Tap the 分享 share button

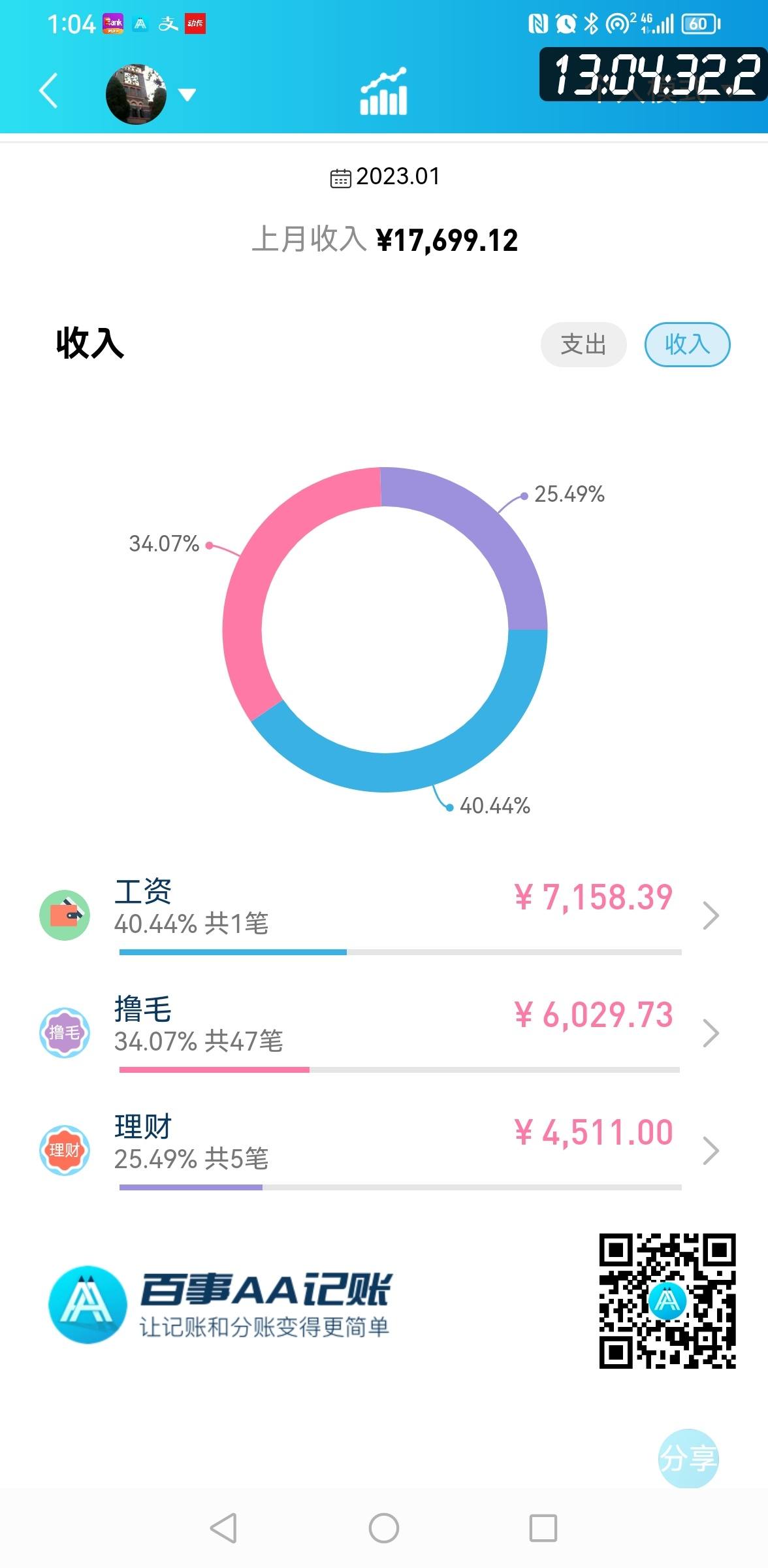point(688,1458)
